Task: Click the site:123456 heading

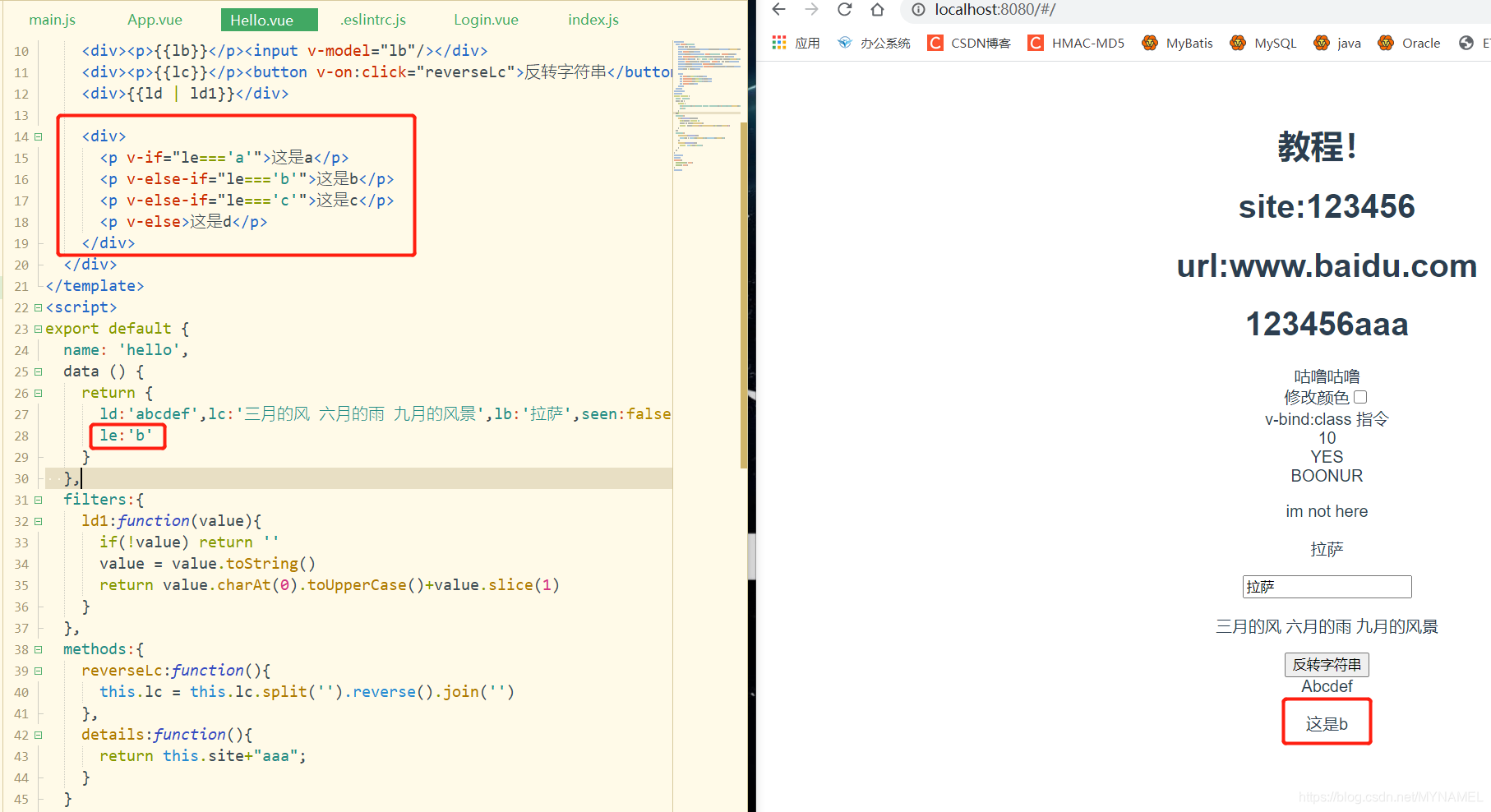Action: coord(1327,206)
